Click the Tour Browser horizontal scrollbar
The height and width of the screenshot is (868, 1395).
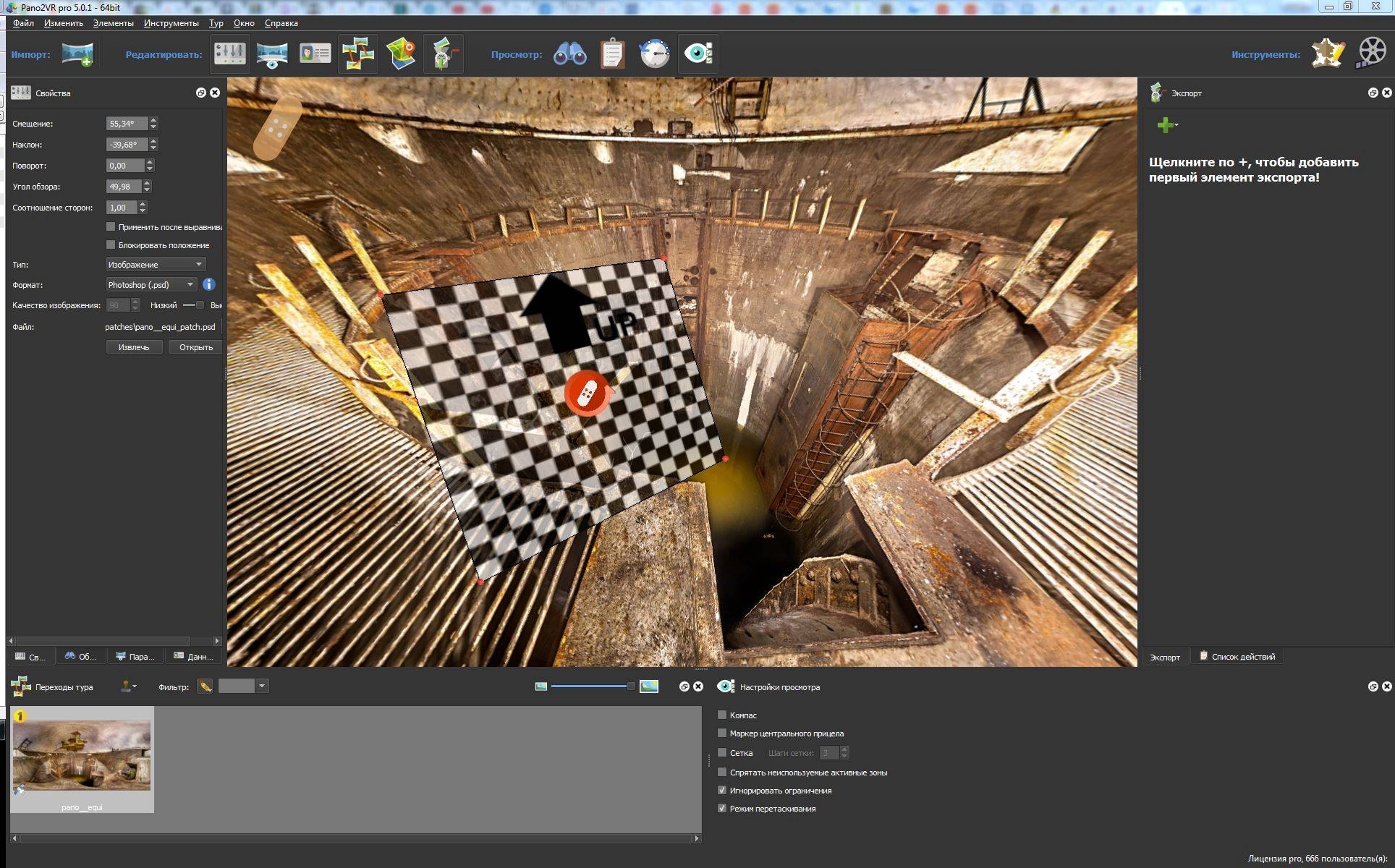(355, 838)
